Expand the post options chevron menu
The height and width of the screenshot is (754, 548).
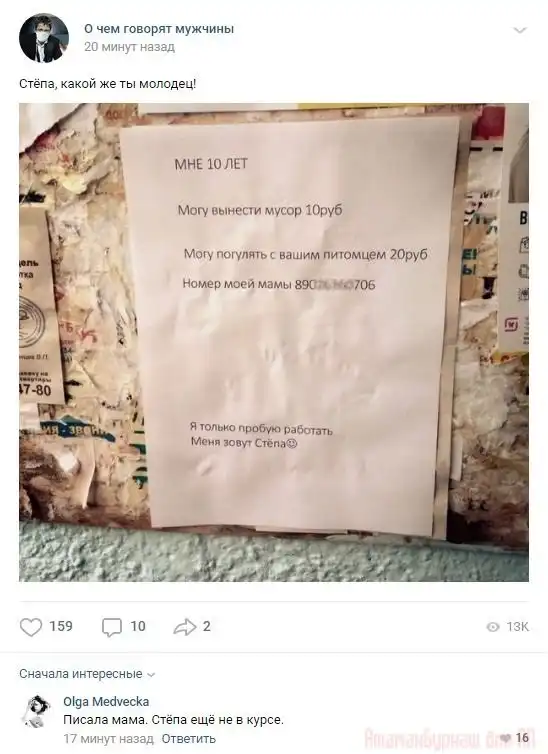pyautogui.click(x=520, y=31)
